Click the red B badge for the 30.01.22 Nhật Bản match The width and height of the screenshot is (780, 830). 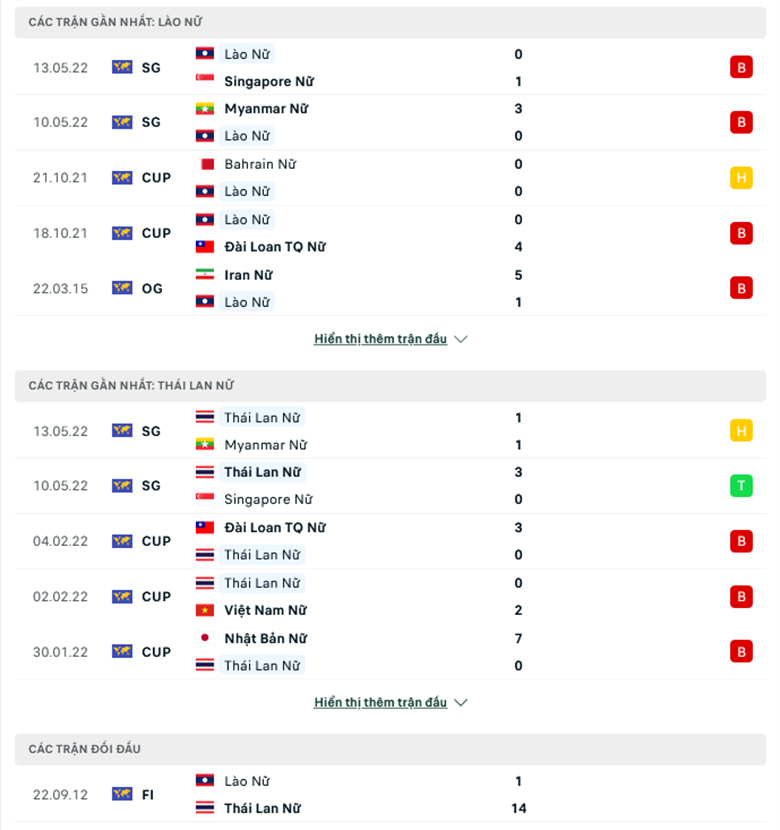pos(741,652)
